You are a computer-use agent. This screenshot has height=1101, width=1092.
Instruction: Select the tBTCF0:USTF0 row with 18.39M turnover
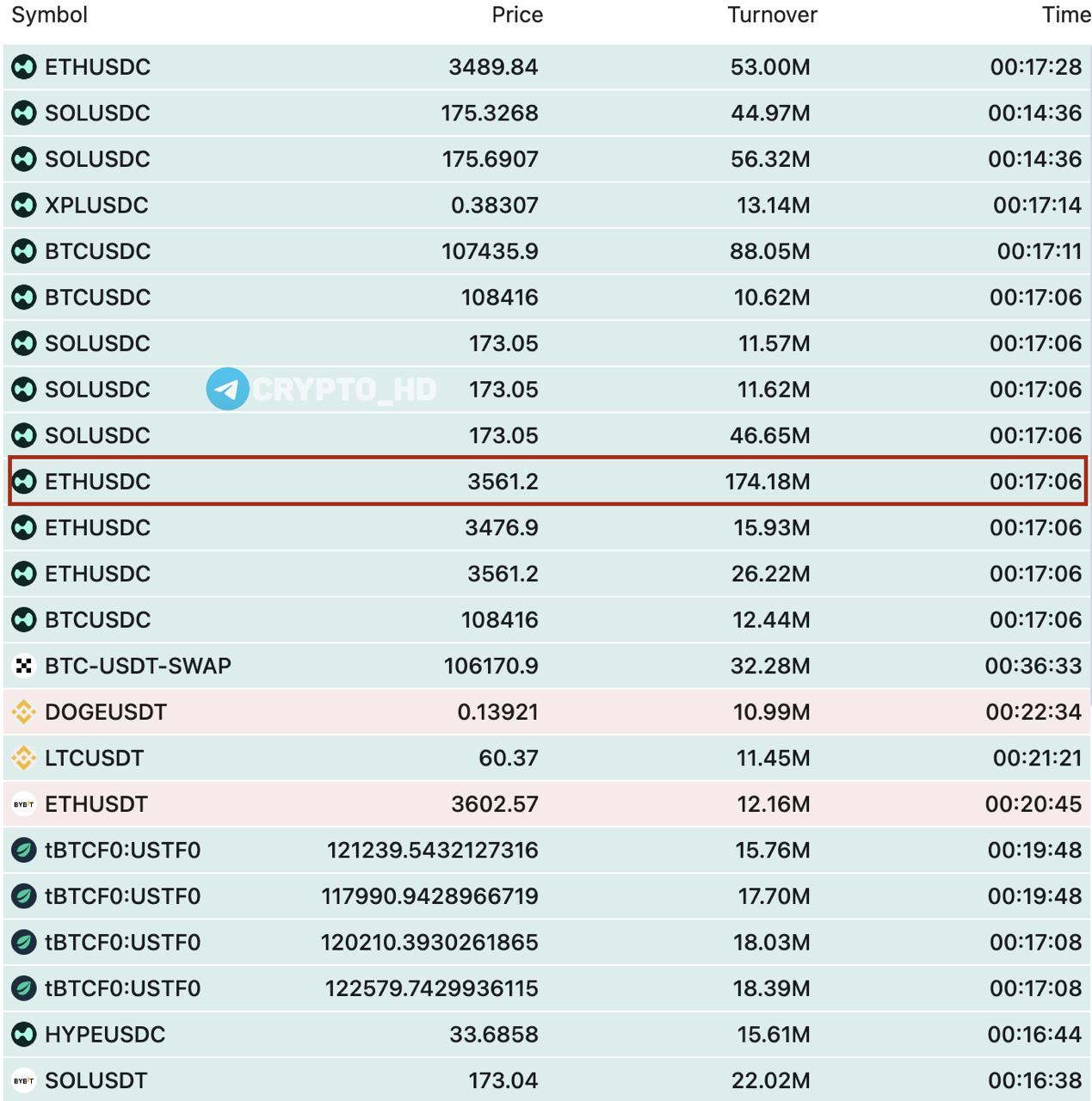click(x=546, y=988)
